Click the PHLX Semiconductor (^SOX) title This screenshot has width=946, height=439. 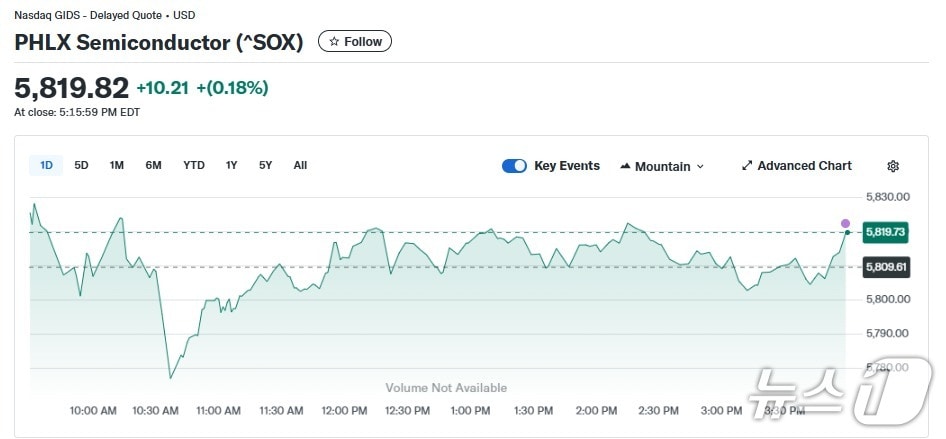click(x=159, y=42)
